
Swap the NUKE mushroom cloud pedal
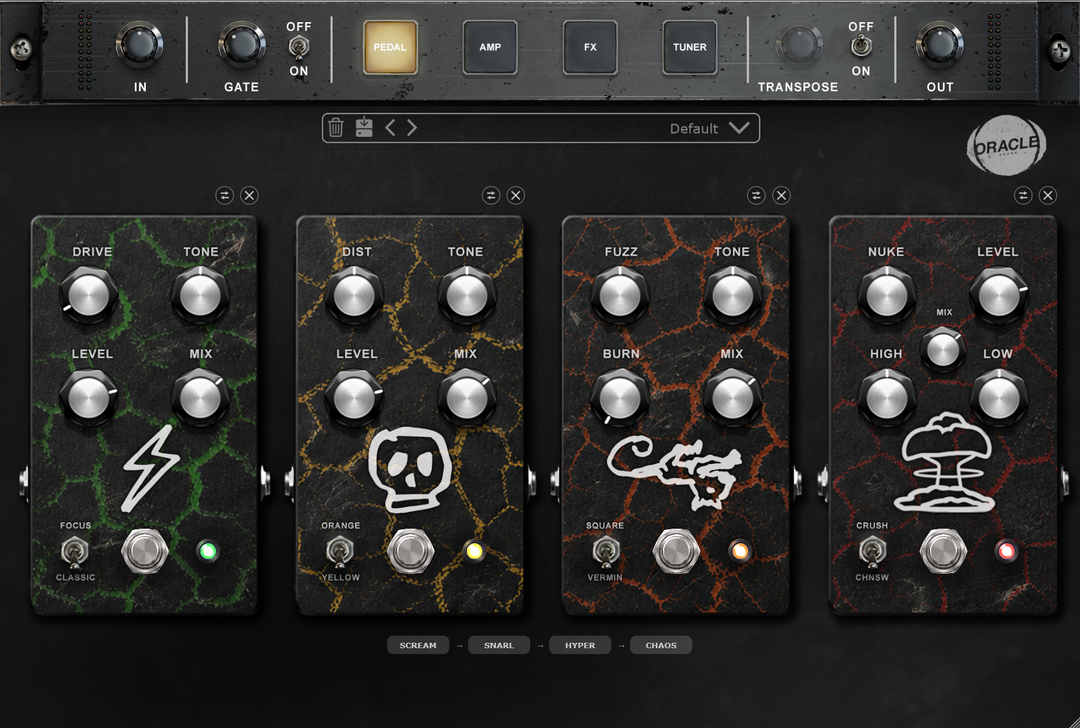1023,196
